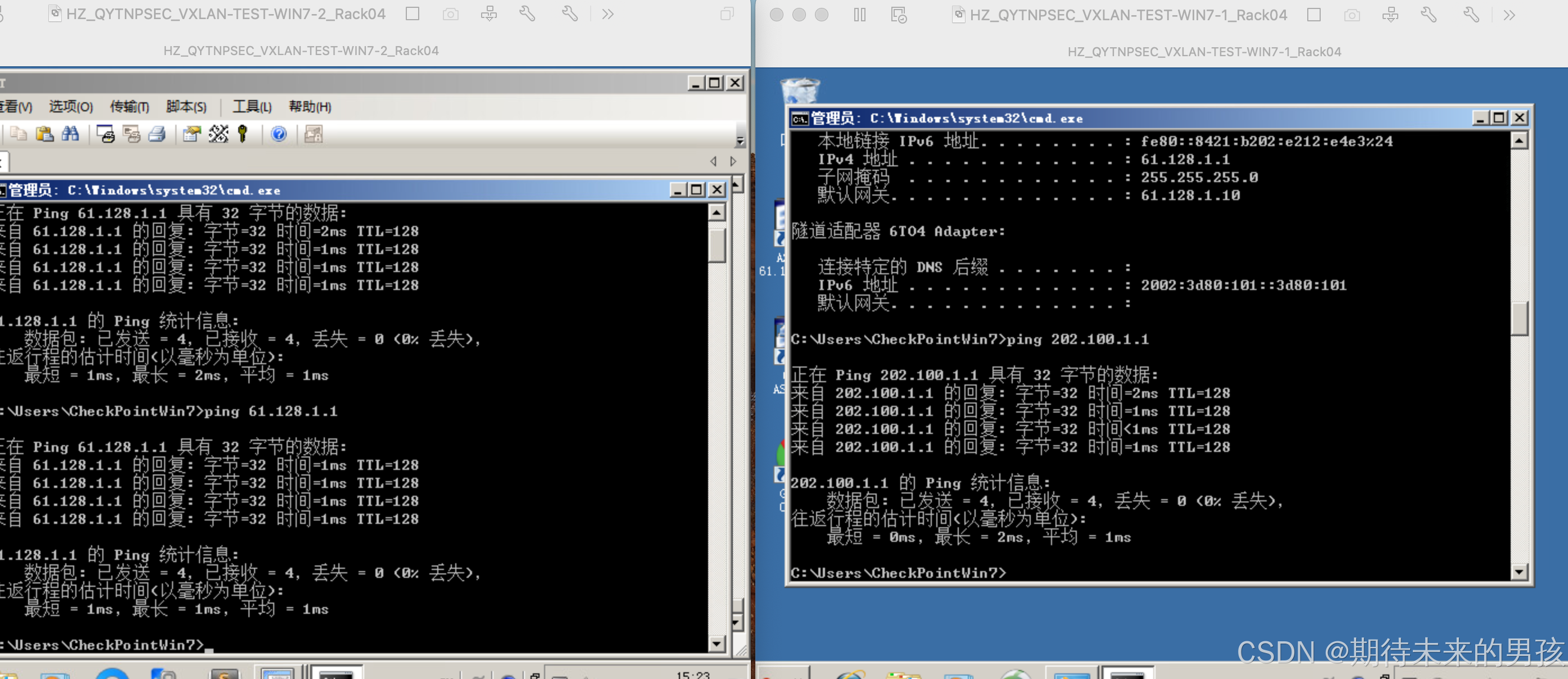Click the printer icon in toolbar
1568x679 pixels.
point(157,133)
